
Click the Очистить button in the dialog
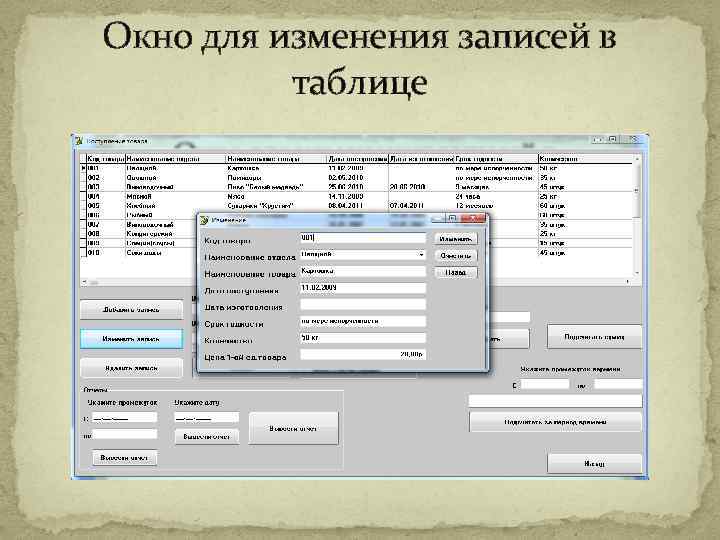coord(456,256)
